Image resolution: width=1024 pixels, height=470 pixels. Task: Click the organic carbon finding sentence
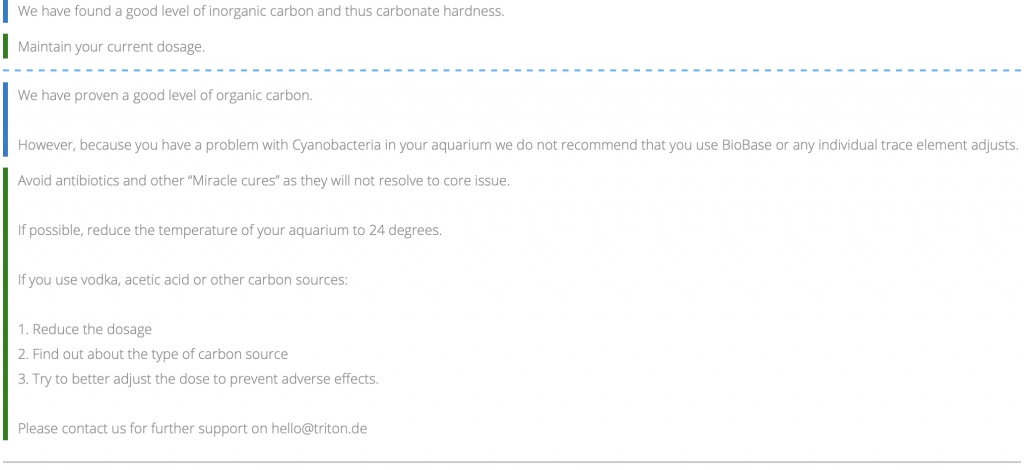click(165, 96)
